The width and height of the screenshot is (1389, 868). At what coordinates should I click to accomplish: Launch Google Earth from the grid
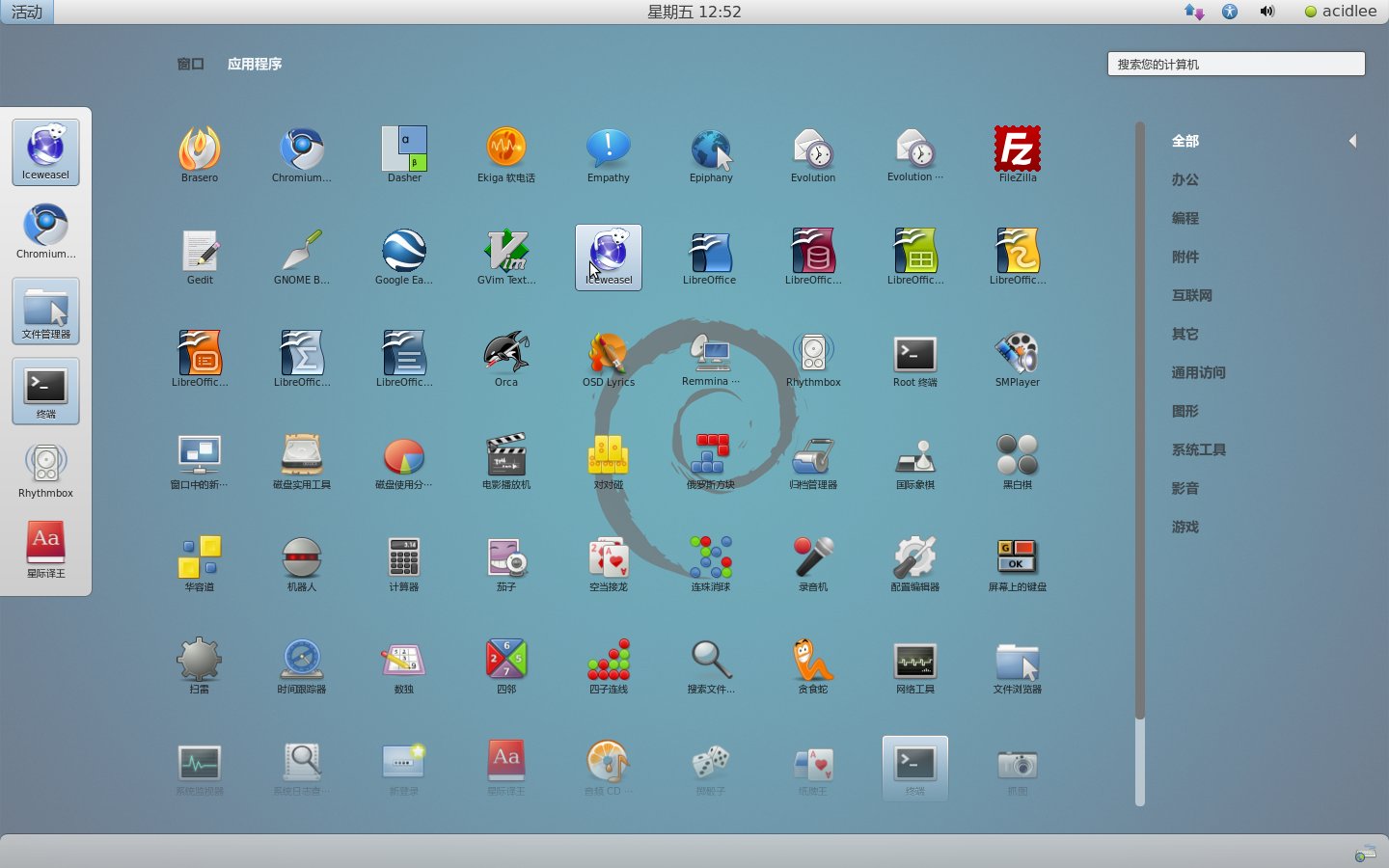[x=404, y=257]
